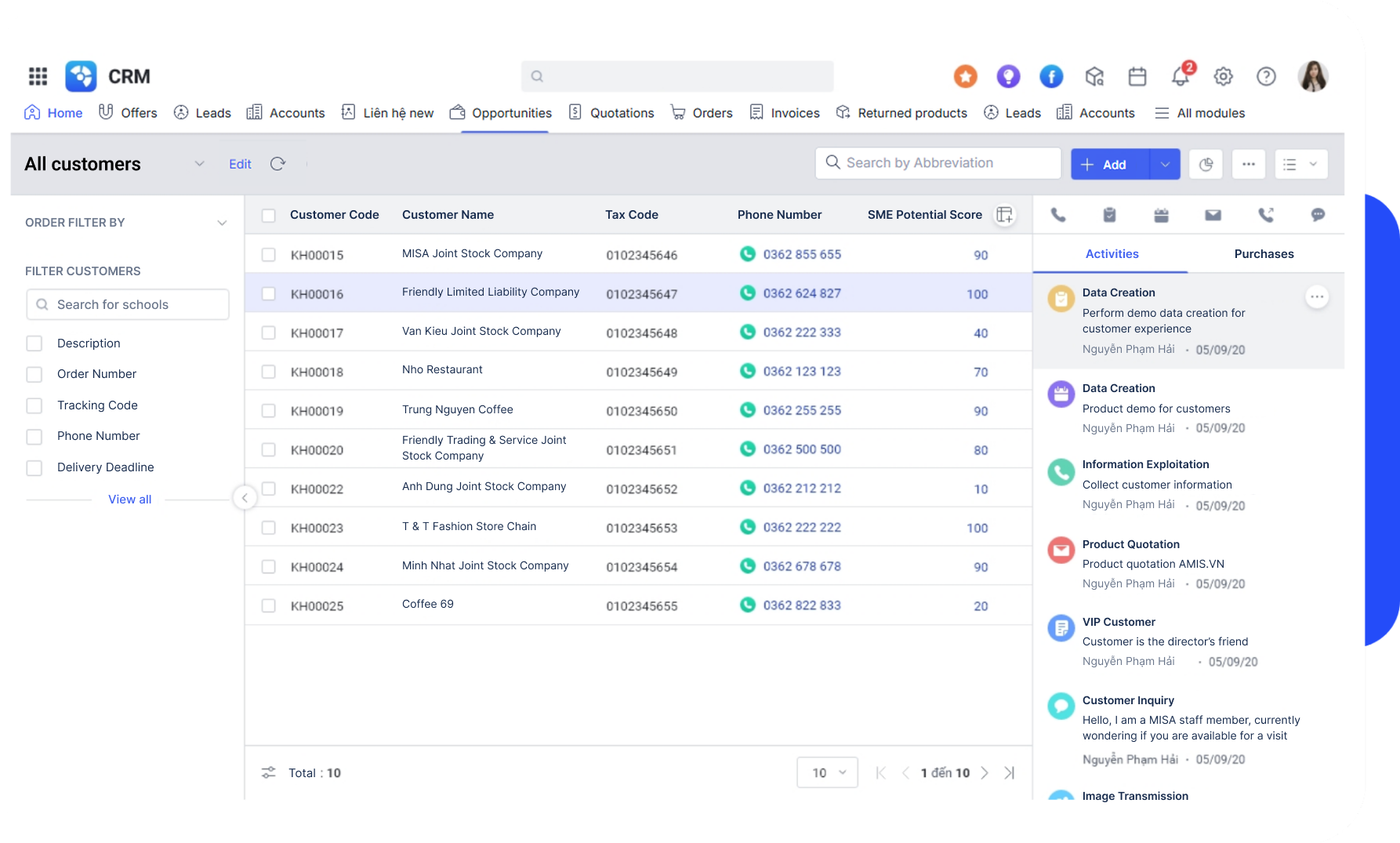Viewport: 1400px width, 843px height.
Task: Open the Quotations module
Action: tap(622, 112)
